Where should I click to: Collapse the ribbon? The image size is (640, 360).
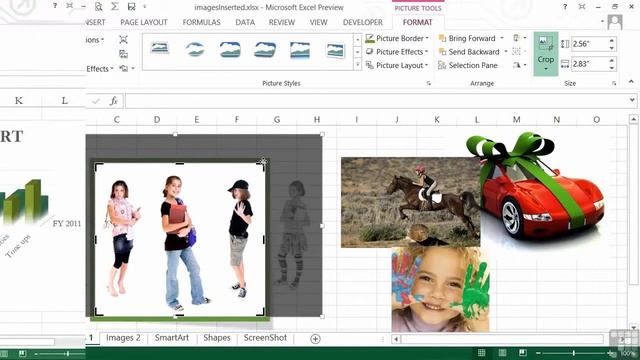click(631, 82)
